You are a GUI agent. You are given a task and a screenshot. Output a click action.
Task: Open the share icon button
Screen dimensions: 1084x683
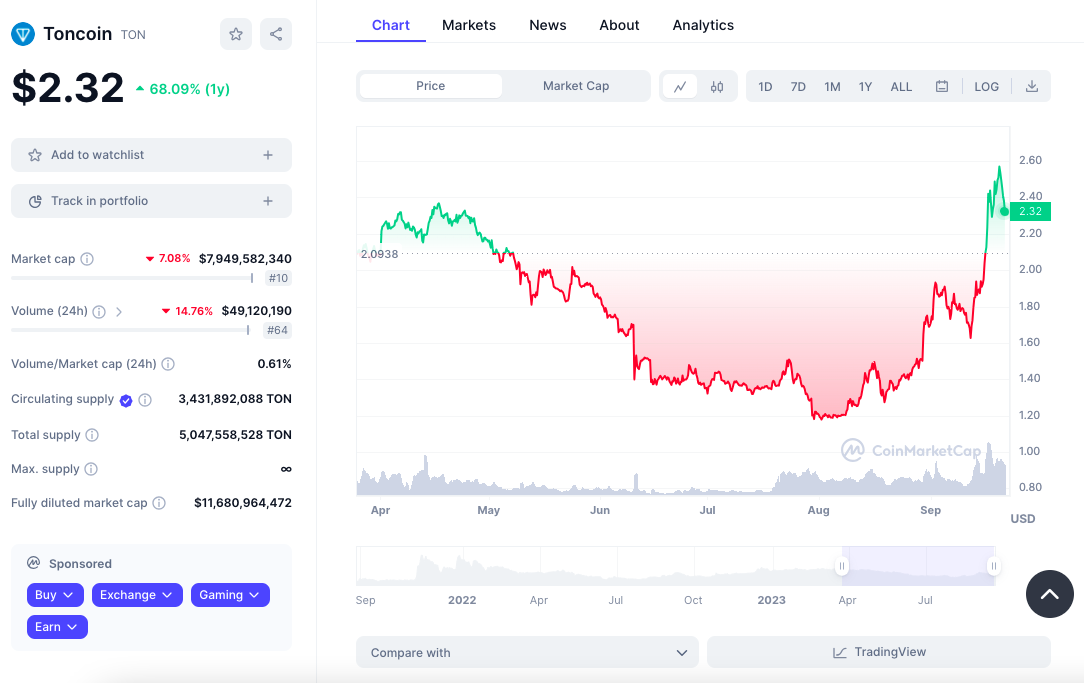tap(276, 34)
